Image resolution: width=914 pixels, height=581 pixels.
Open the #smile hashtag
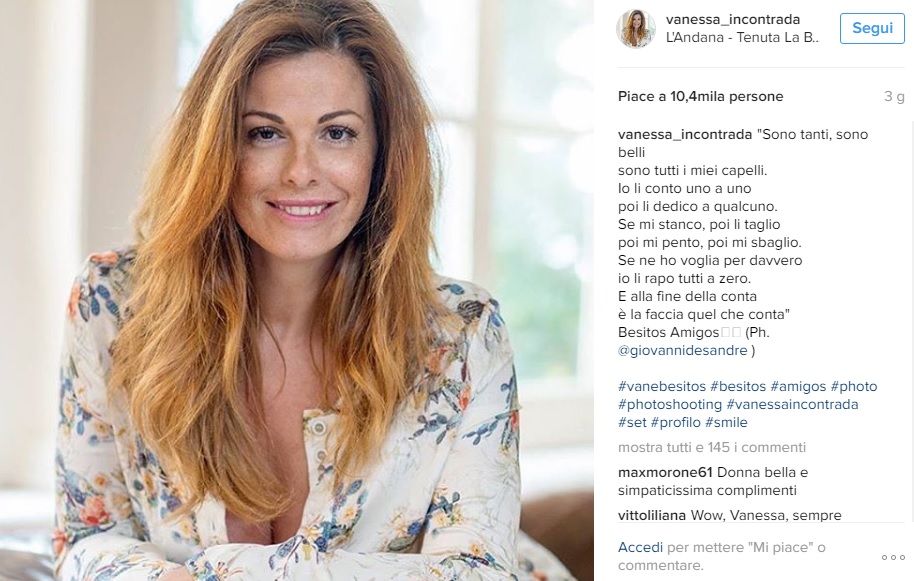click(726, 422)
